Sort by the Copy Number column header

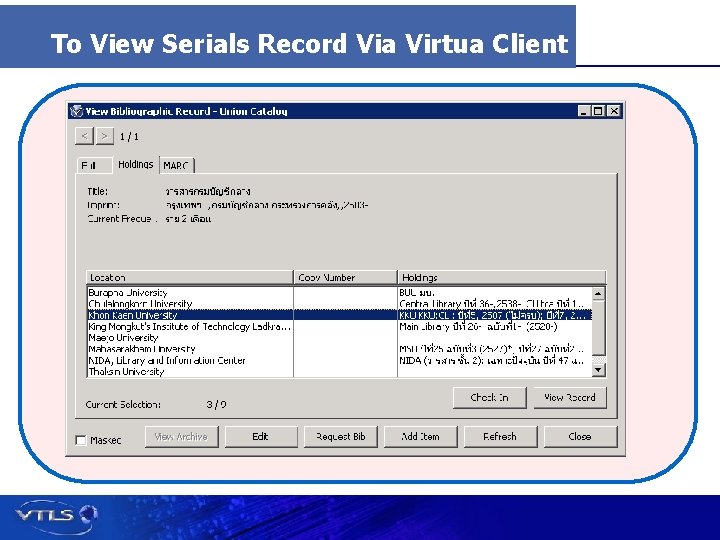point(345,277)
